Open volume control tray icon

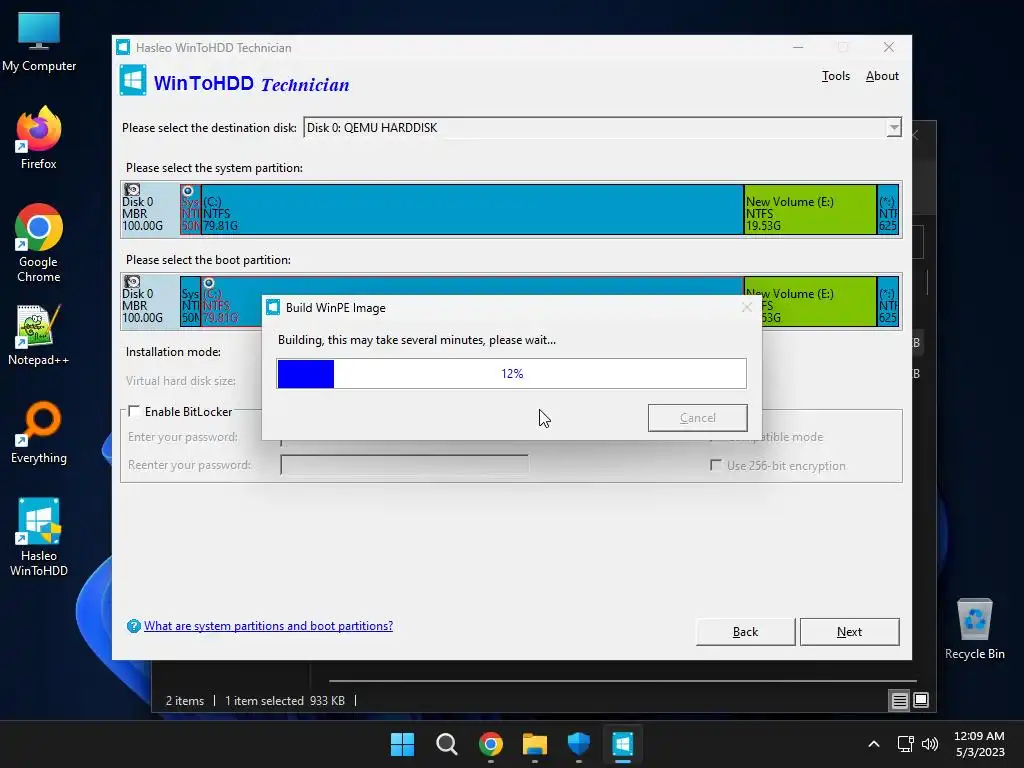click(x=929, y=744)
